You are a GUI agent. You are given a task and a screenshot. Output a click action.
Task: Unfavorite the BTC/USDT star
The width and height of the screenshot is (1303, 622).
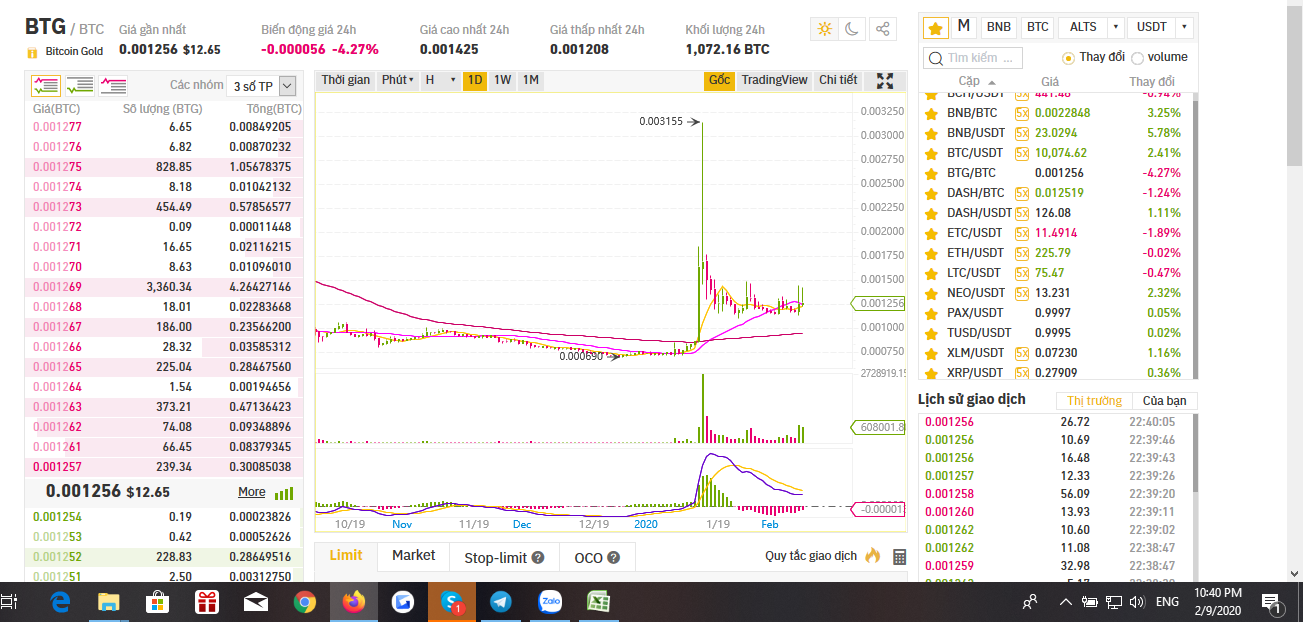point(932,153)
